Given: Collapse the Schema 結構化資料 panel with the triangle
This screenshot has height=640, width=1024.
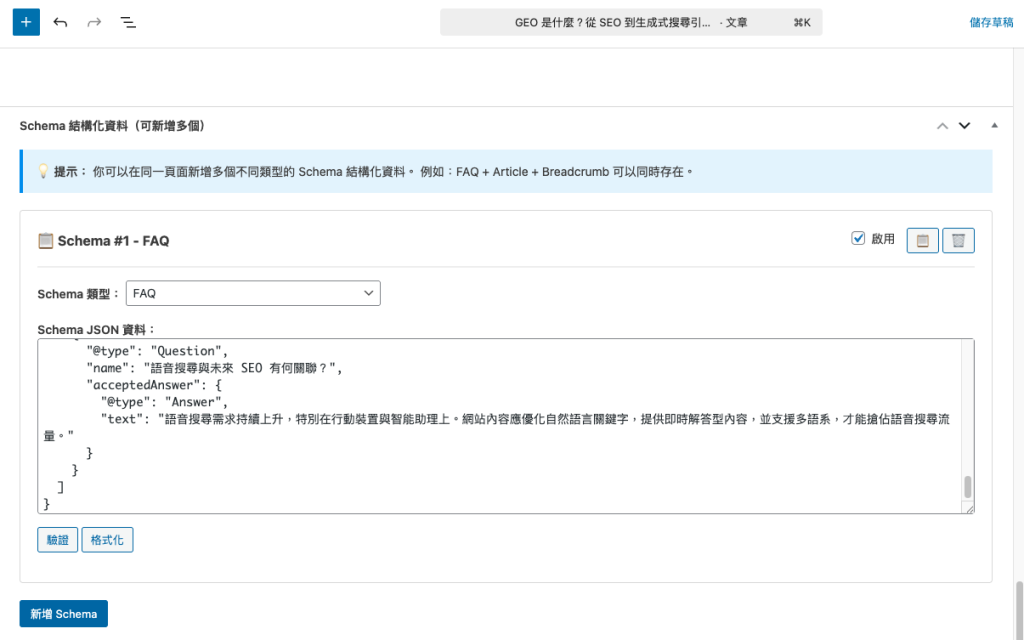Looking at the screenshot, I should pos(994,126).
